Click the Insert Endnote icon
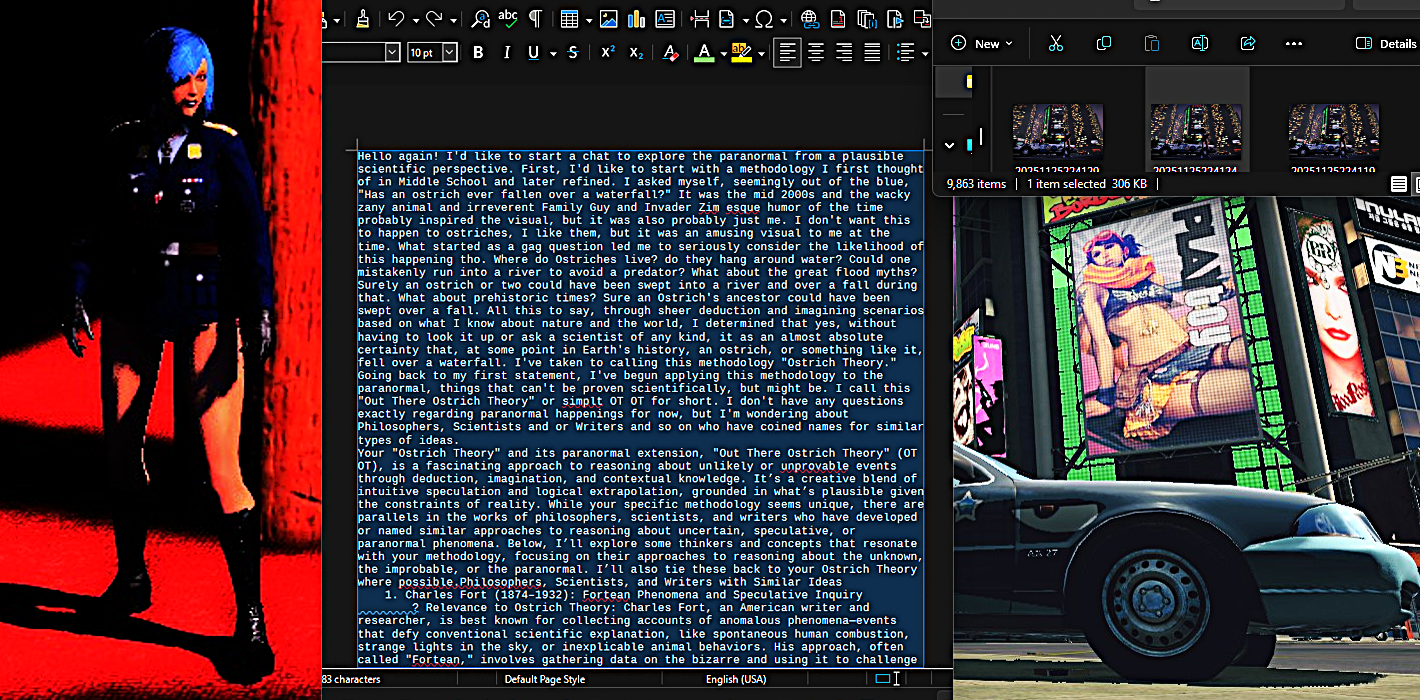 (x=866, y=18)
